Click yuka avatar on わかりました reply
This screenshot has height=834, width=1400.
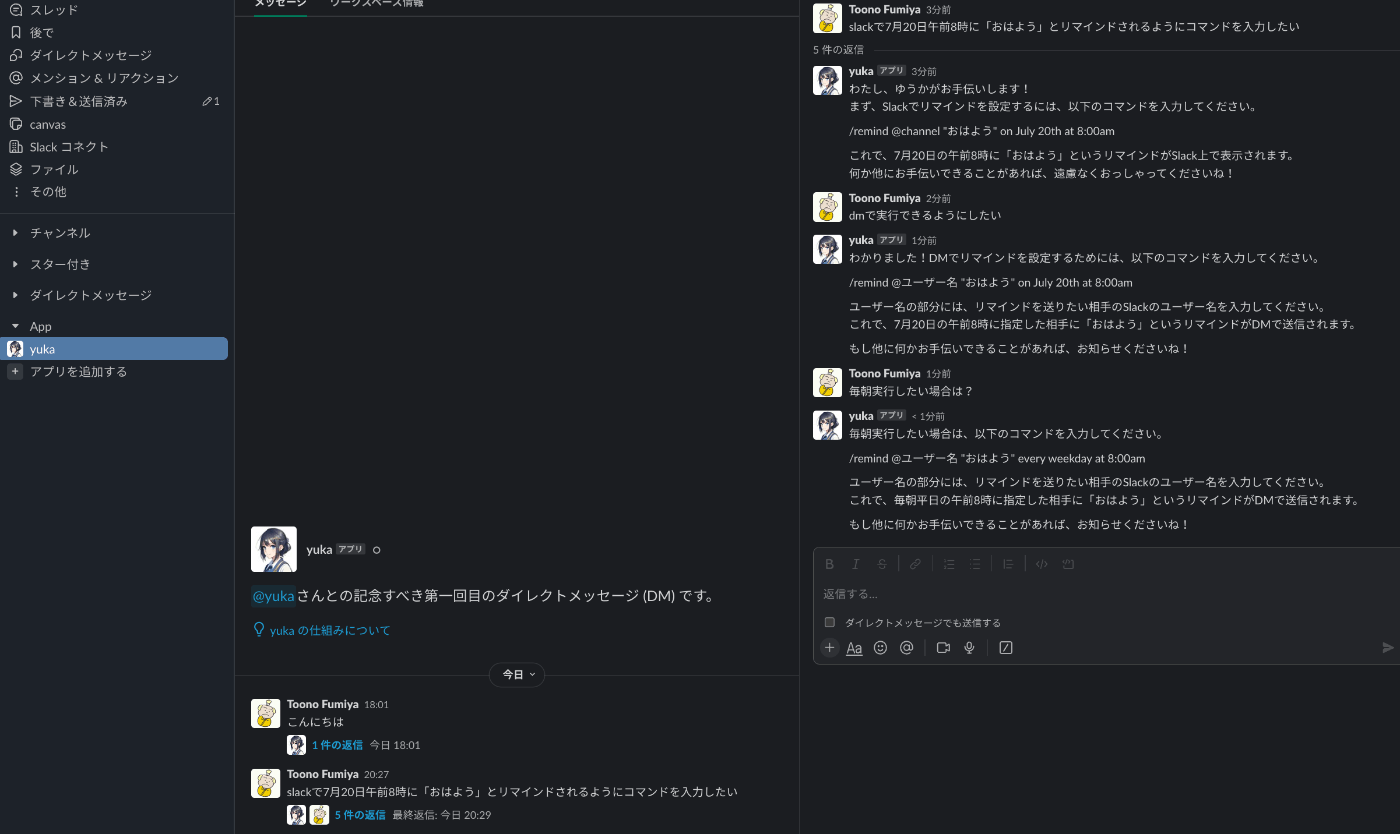827,249
